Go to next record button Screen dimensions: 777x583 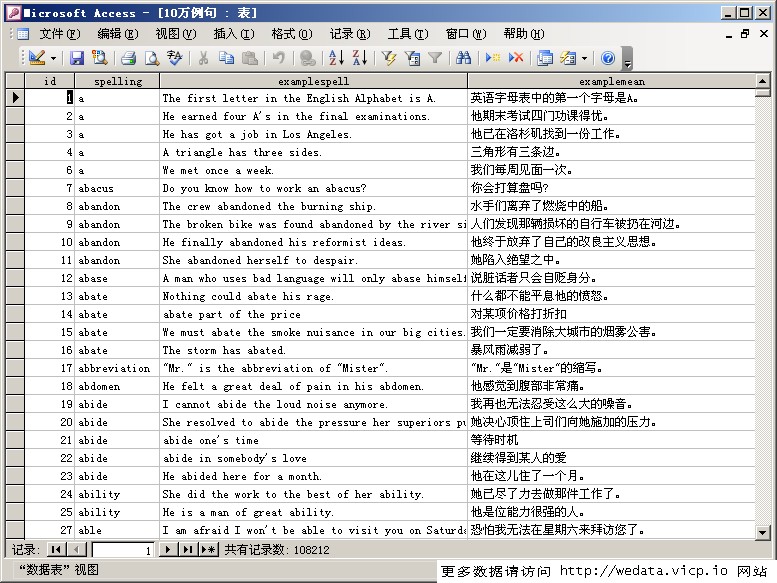point(168,549)
